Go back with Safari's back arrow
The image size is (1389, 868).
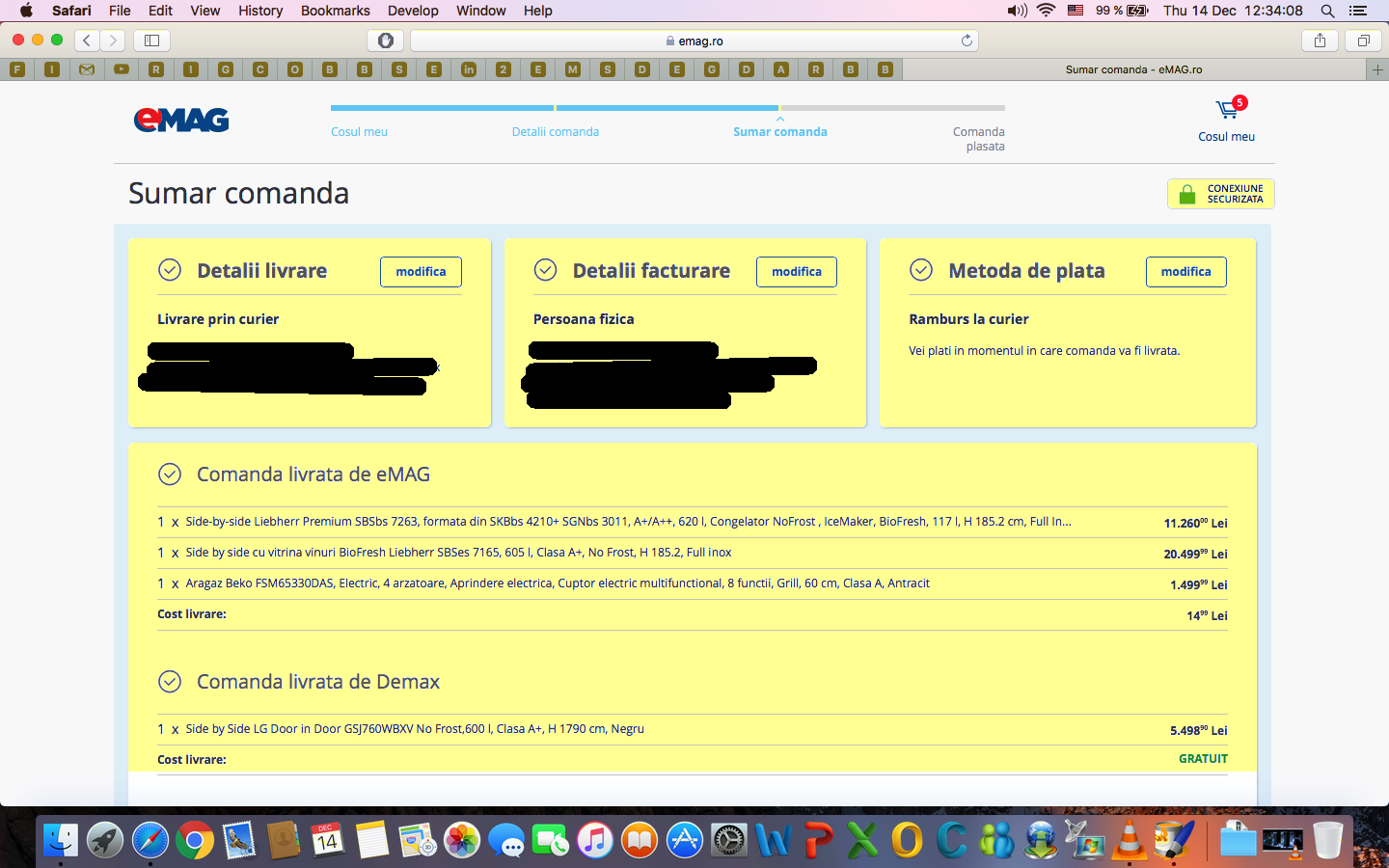tap(87, 41)
